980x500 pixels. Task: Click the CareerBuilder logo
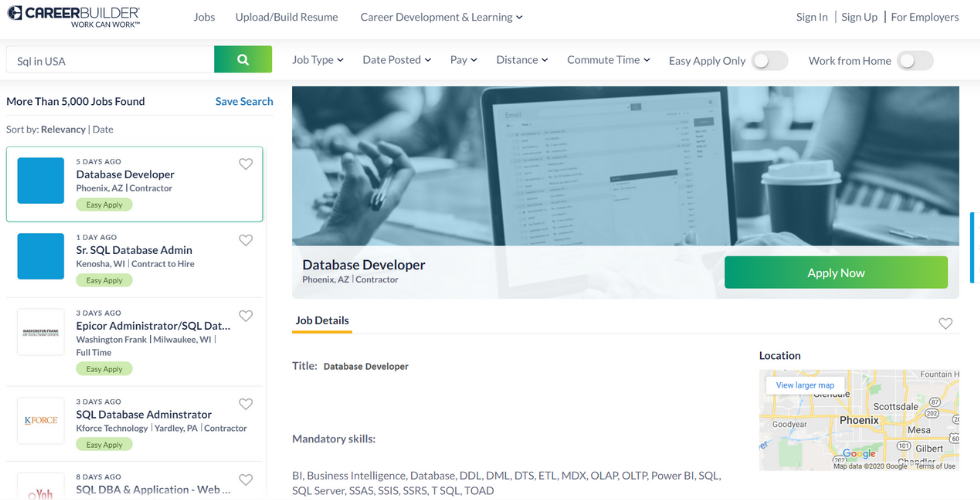[x=74, y=16]
